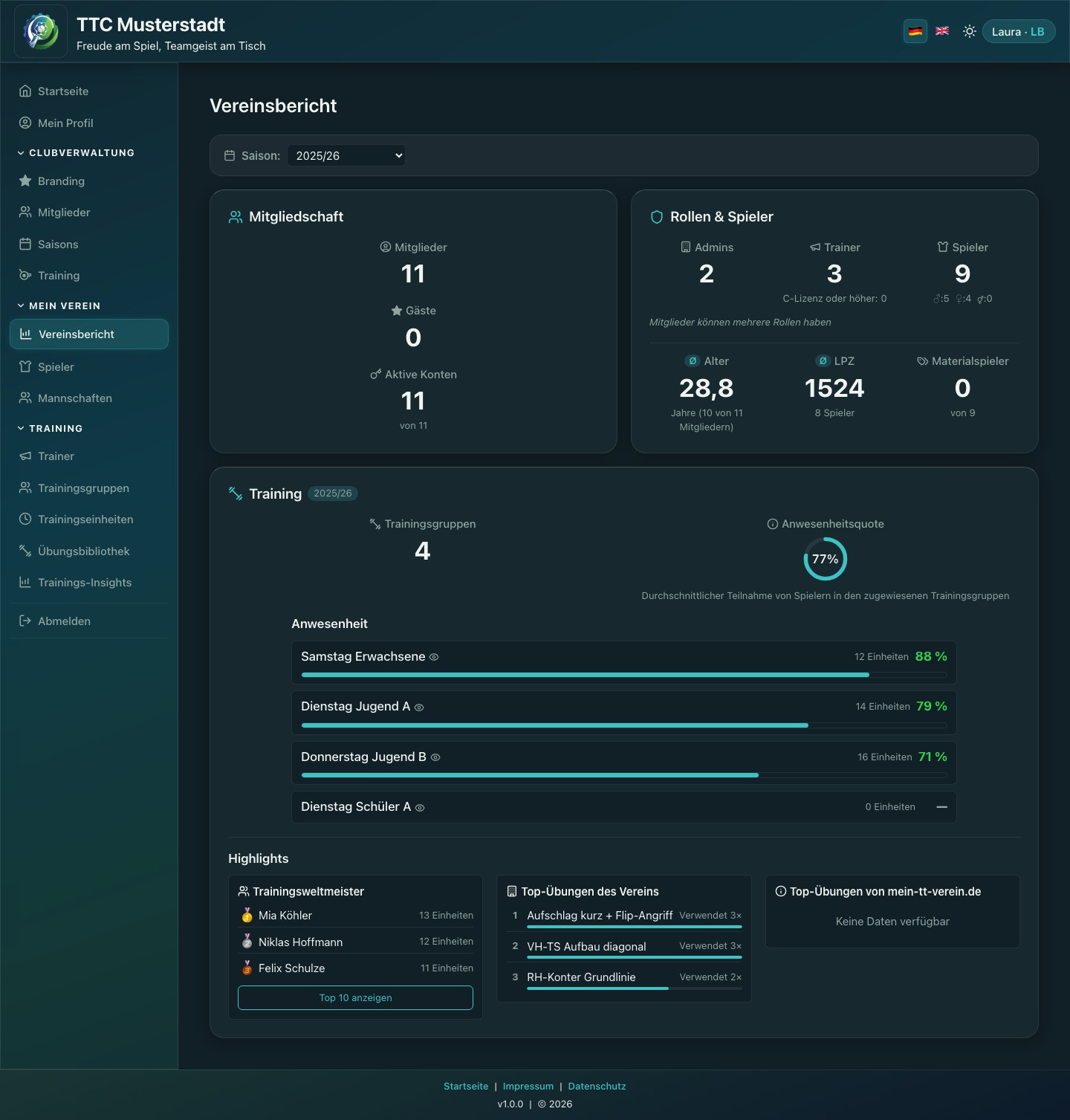Viewport: 1070px width, 1120px height.
Task: Click the TTC Musterstadt club logo
Action: (x=41, y=31)
